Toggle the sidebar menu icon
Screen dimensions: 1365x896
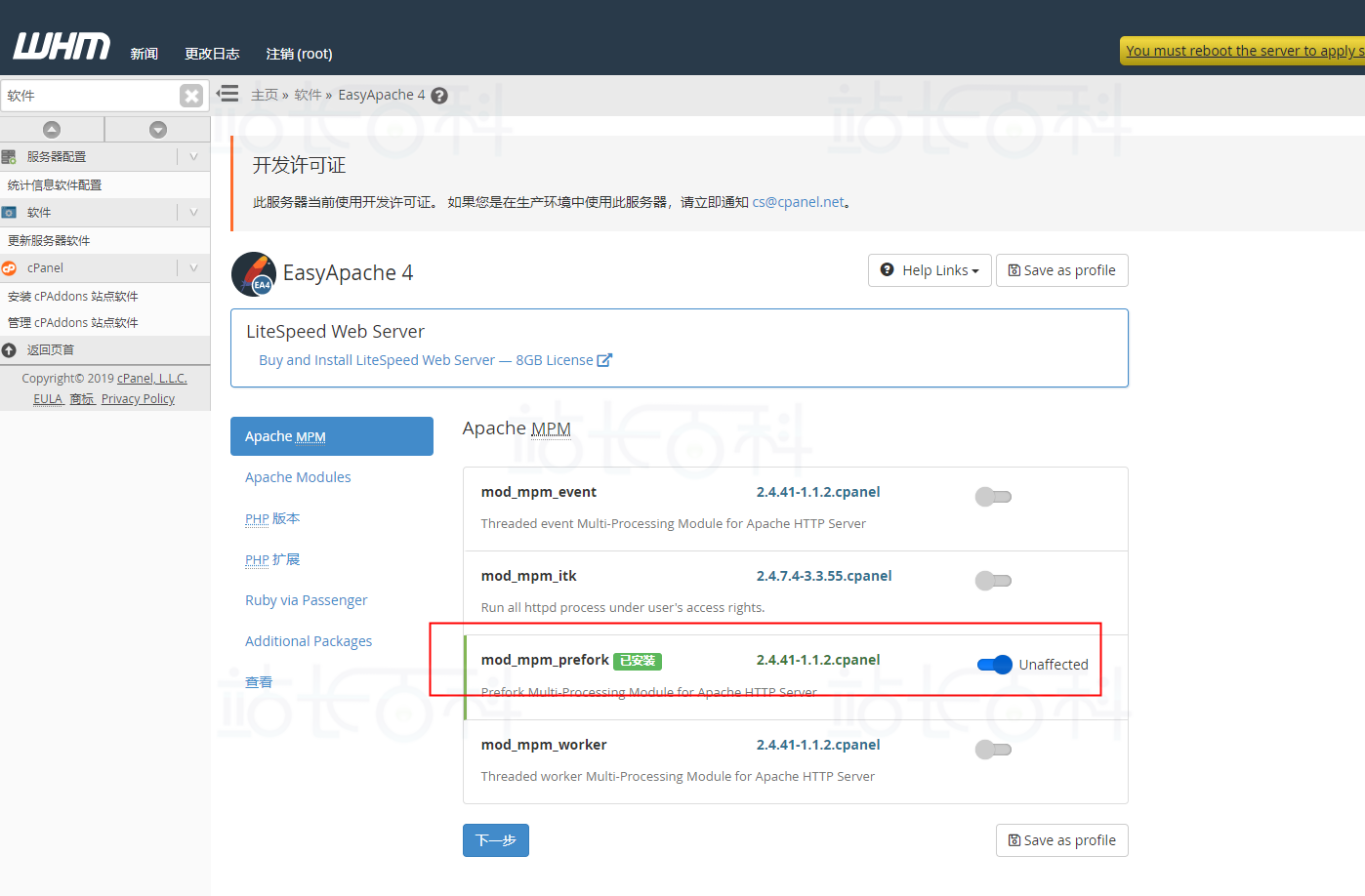click(227, 94)
